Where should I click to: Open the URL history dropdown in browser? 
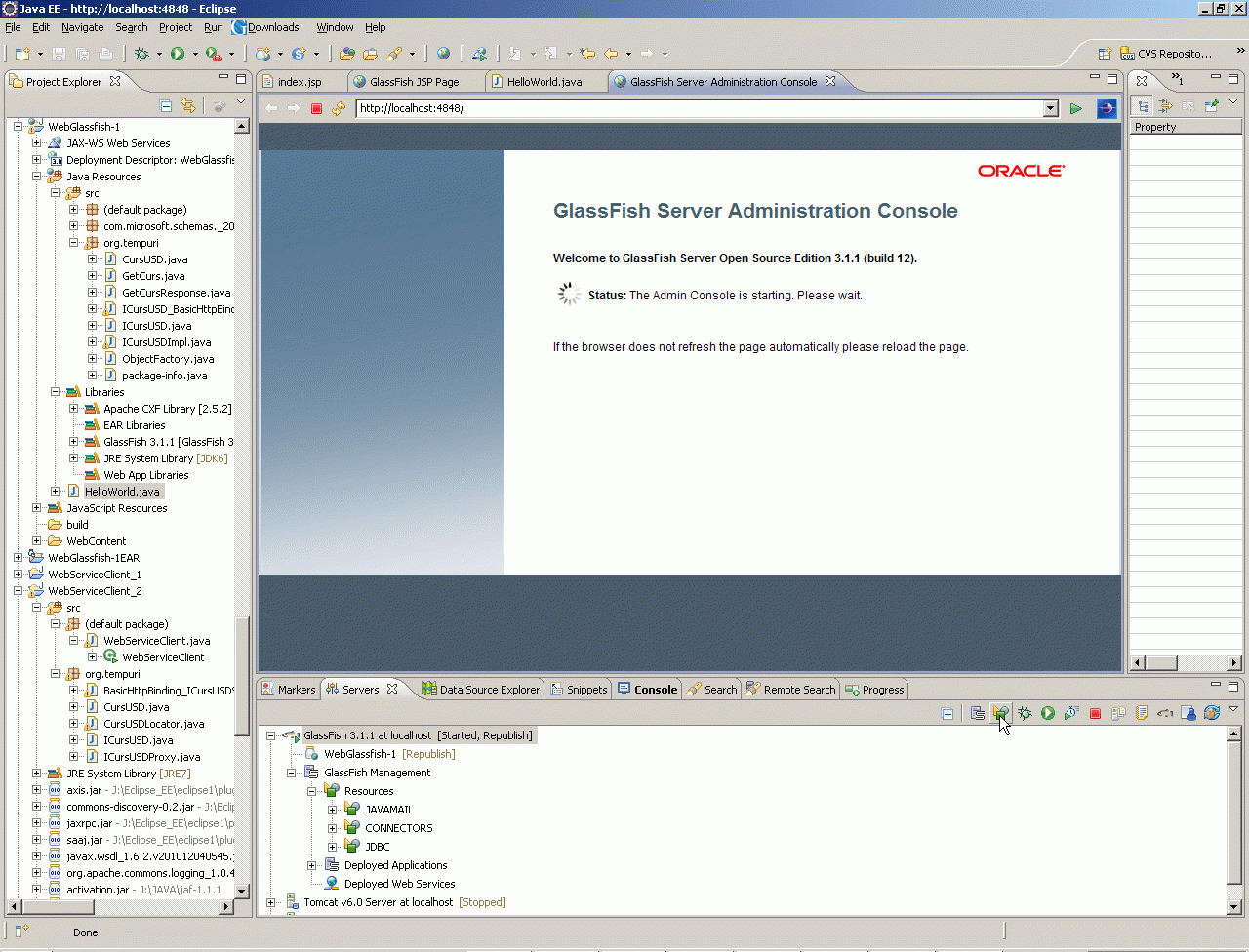point(1051,108)
